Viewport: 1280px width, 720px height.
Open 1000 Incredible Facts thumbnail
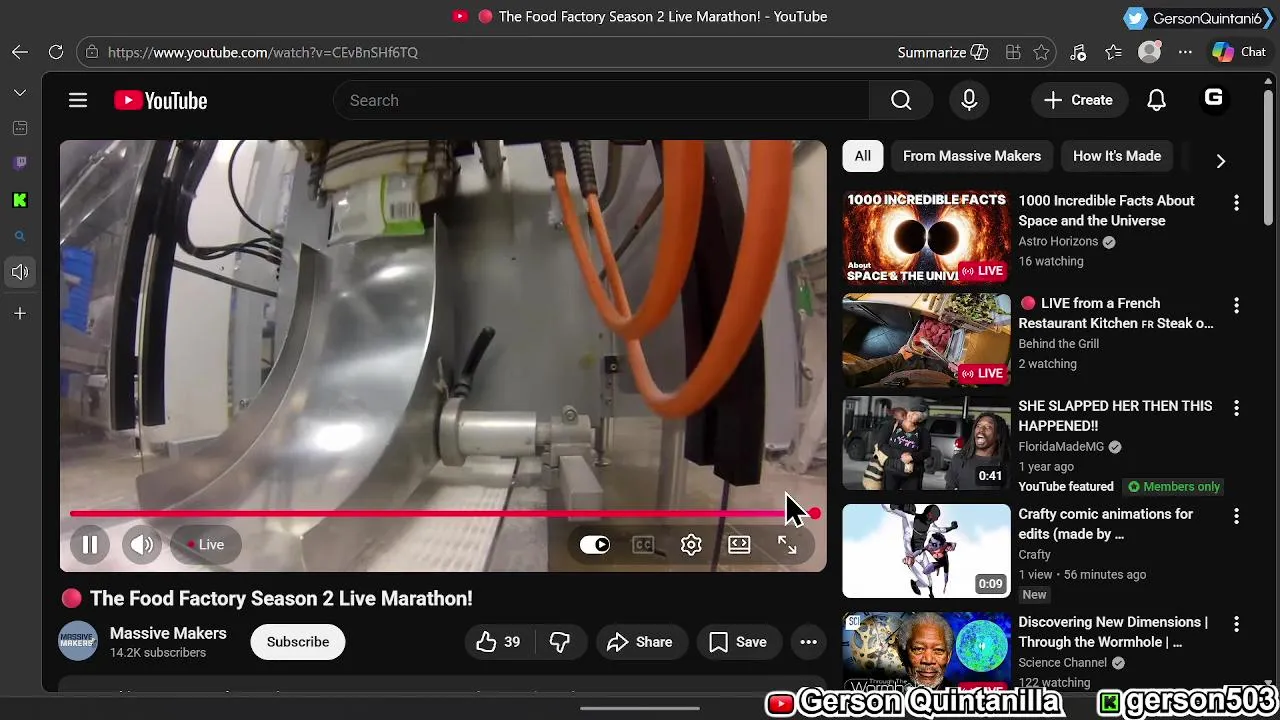tap(927, 238)
